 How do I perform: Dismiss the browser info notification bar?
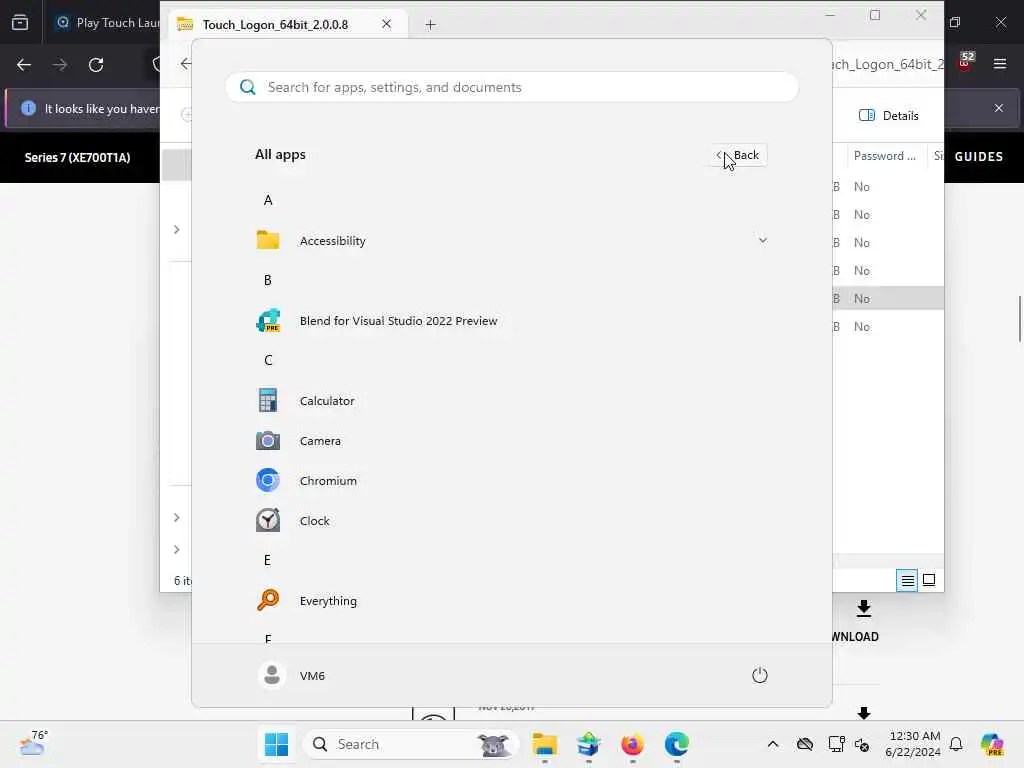[x=999, y=108]
